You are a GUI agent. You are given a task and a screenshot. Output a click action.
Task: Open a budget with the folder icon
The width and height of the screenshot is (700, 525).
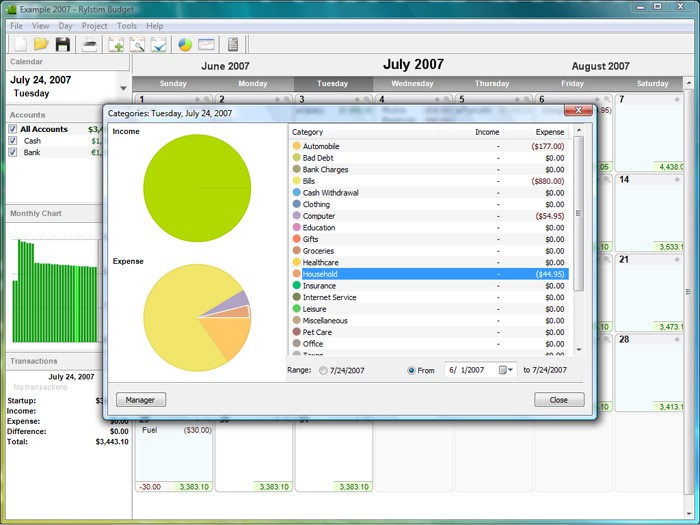click(41, 44)
